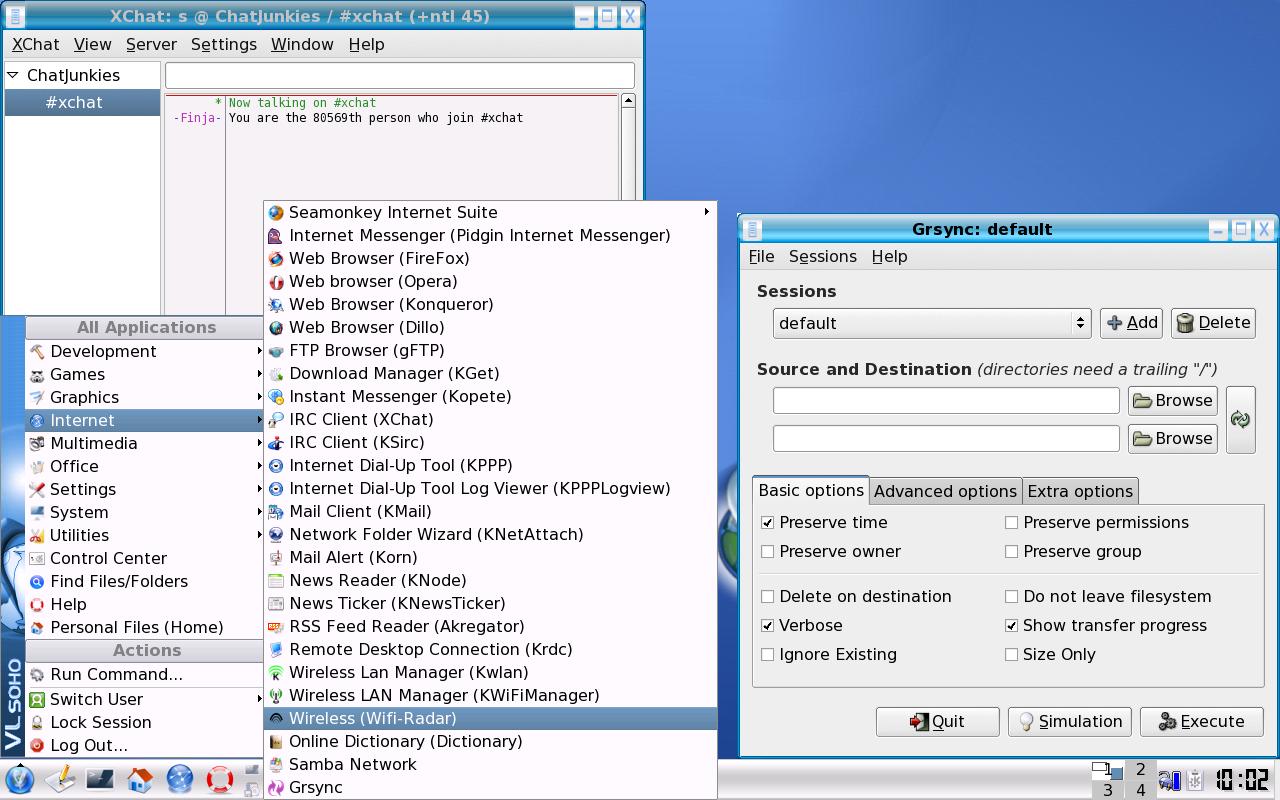Switch to virtual desktop 2 in pager
This screenshot has width=1280, height=800.
1140,769
